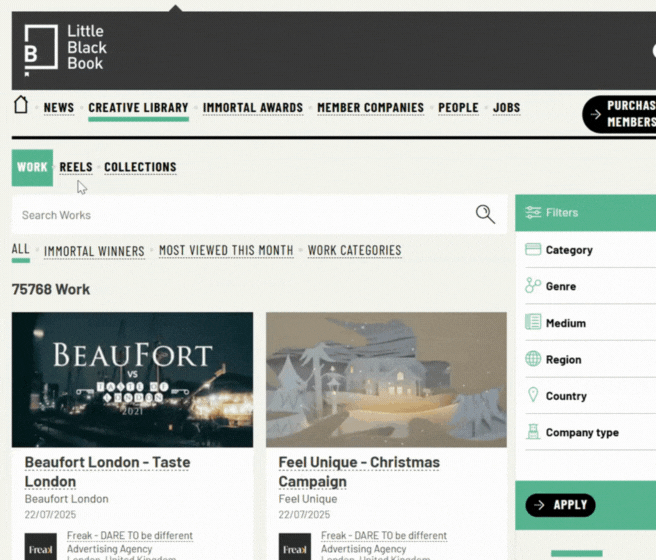Click the Filters panel header
Screen dimensions: 656x560
(586, 212)
